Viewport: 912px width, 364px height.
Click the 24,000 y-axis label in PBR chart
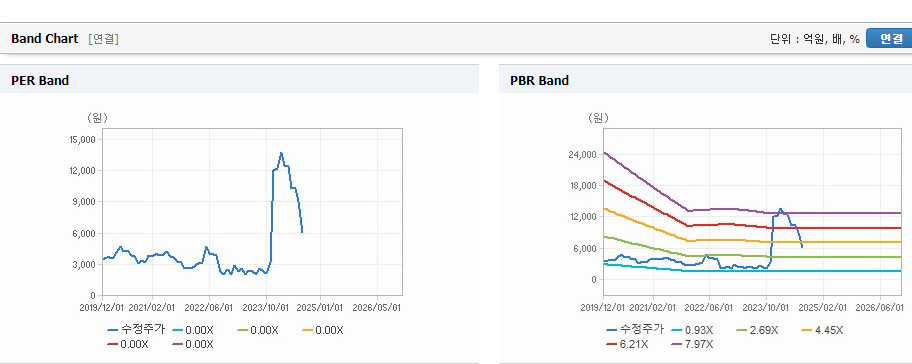[x=584, y=155]
